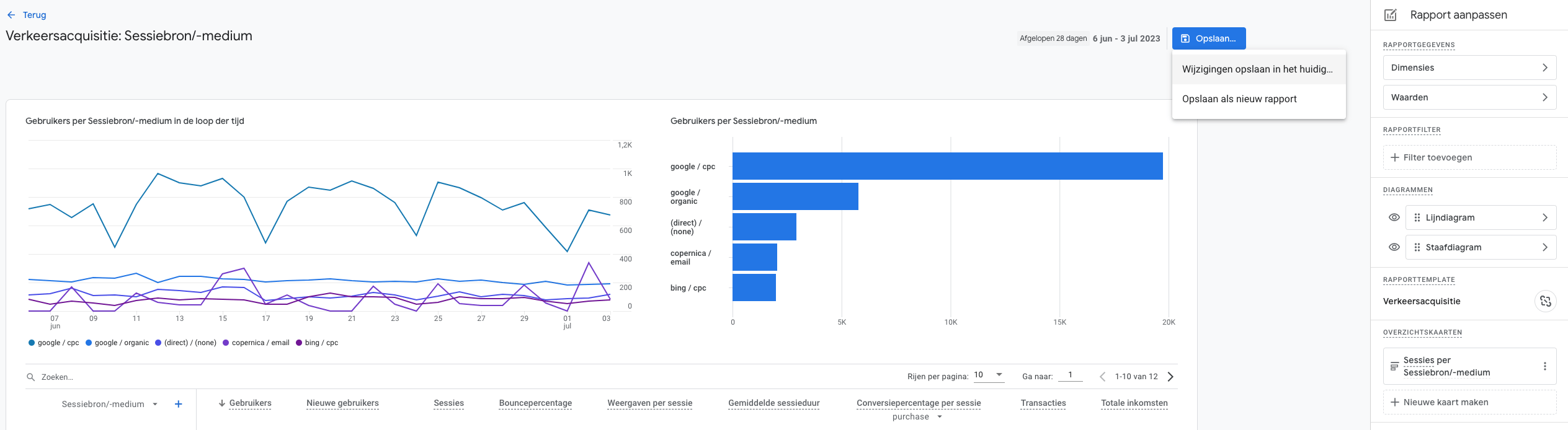1568x430 pixels.
Task: Expand the Waarden section
Action: 1469,97
